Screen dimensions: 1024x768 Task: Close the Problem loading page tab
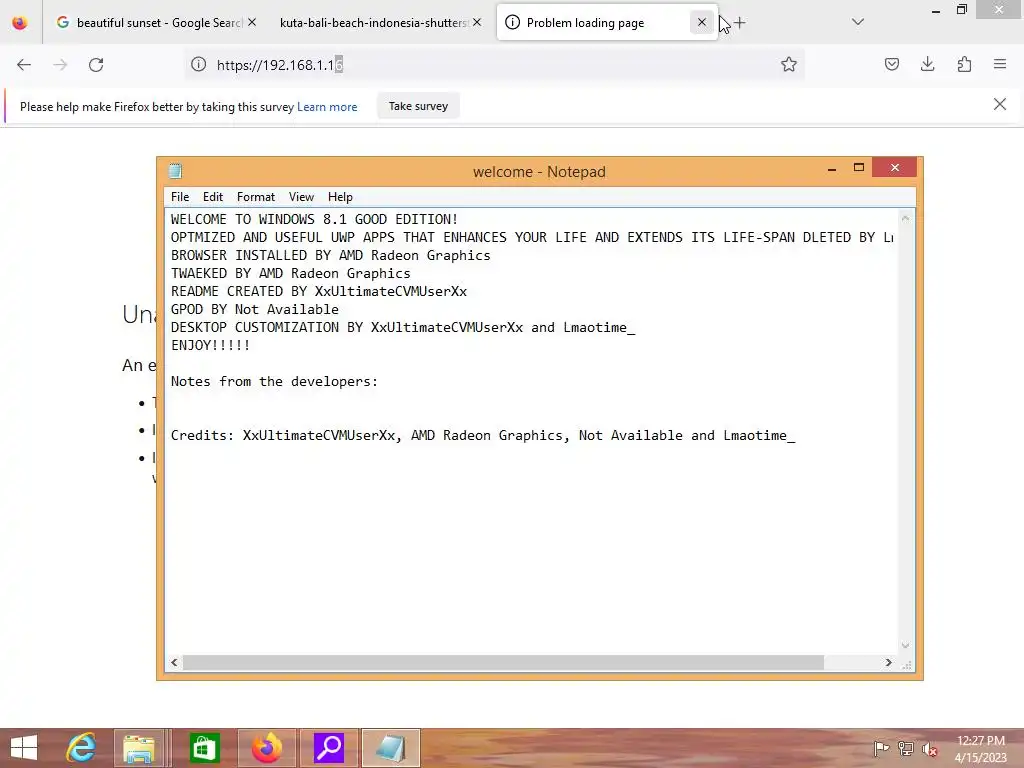[x=702, y=23]
